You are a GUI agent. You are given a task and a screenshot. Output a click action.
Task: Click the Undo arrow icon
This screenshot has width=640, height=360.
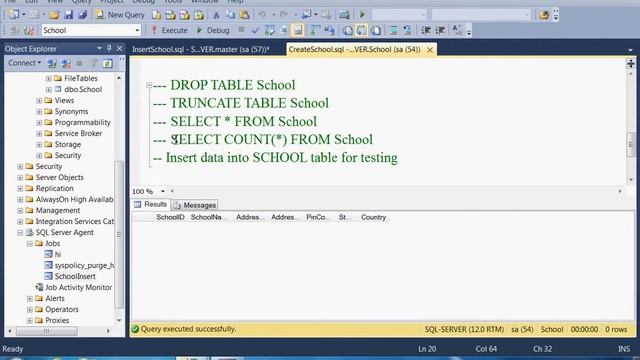(262, 15)
